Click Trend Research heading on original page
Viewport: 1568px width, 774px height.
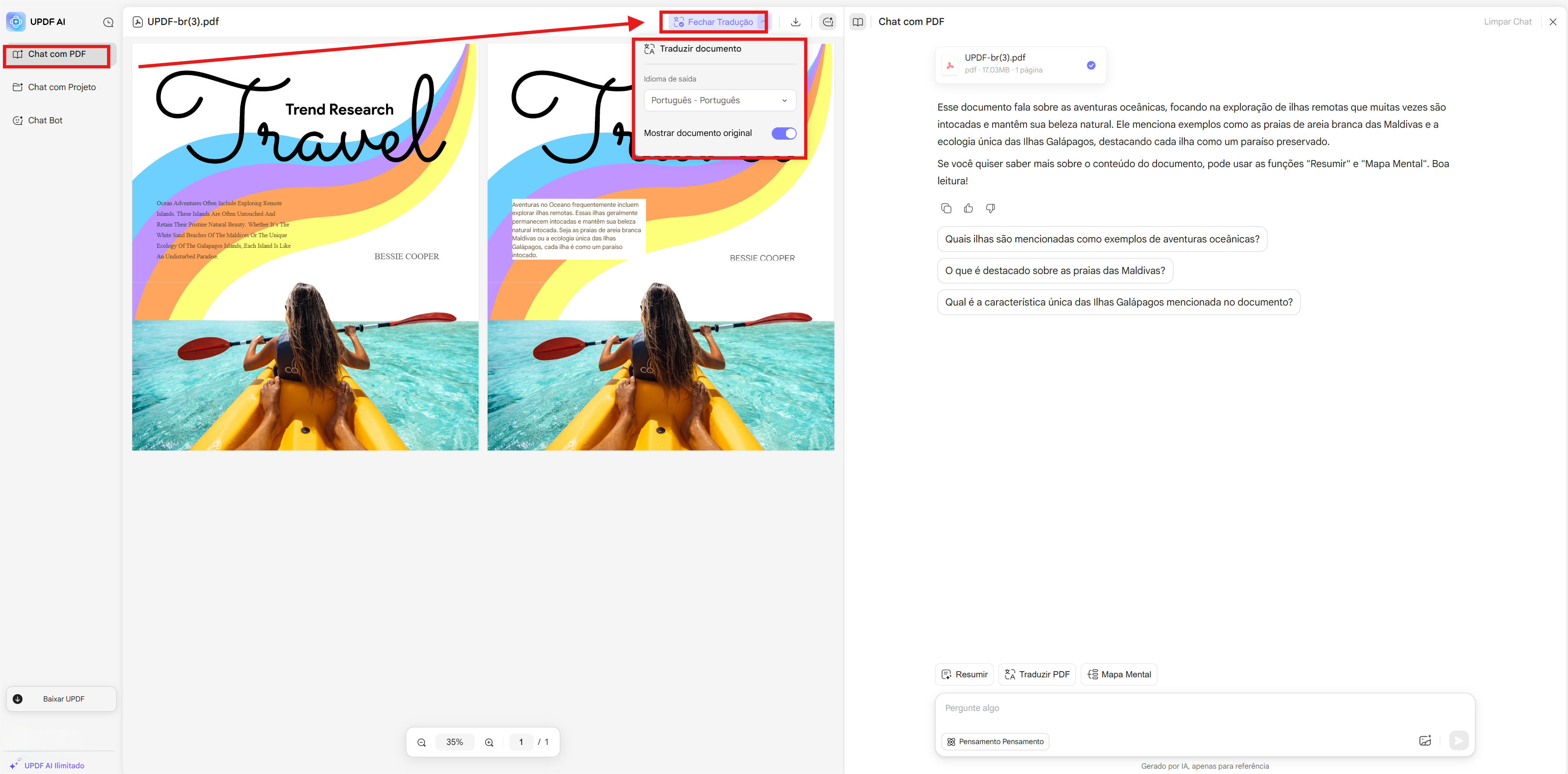340,110
